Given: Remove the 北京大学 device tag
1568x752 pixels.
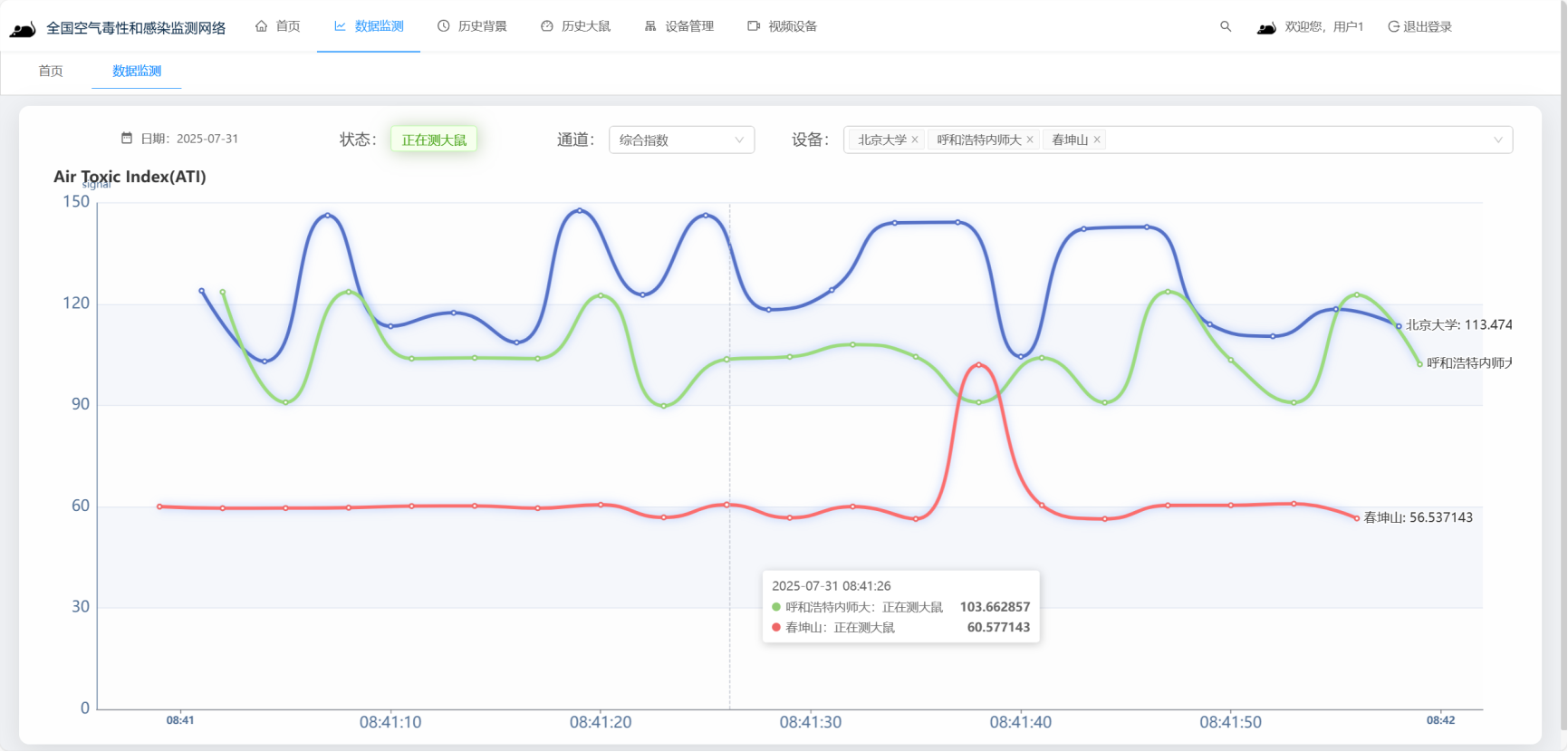Looking at the screenshot, I should pos(915,140).
